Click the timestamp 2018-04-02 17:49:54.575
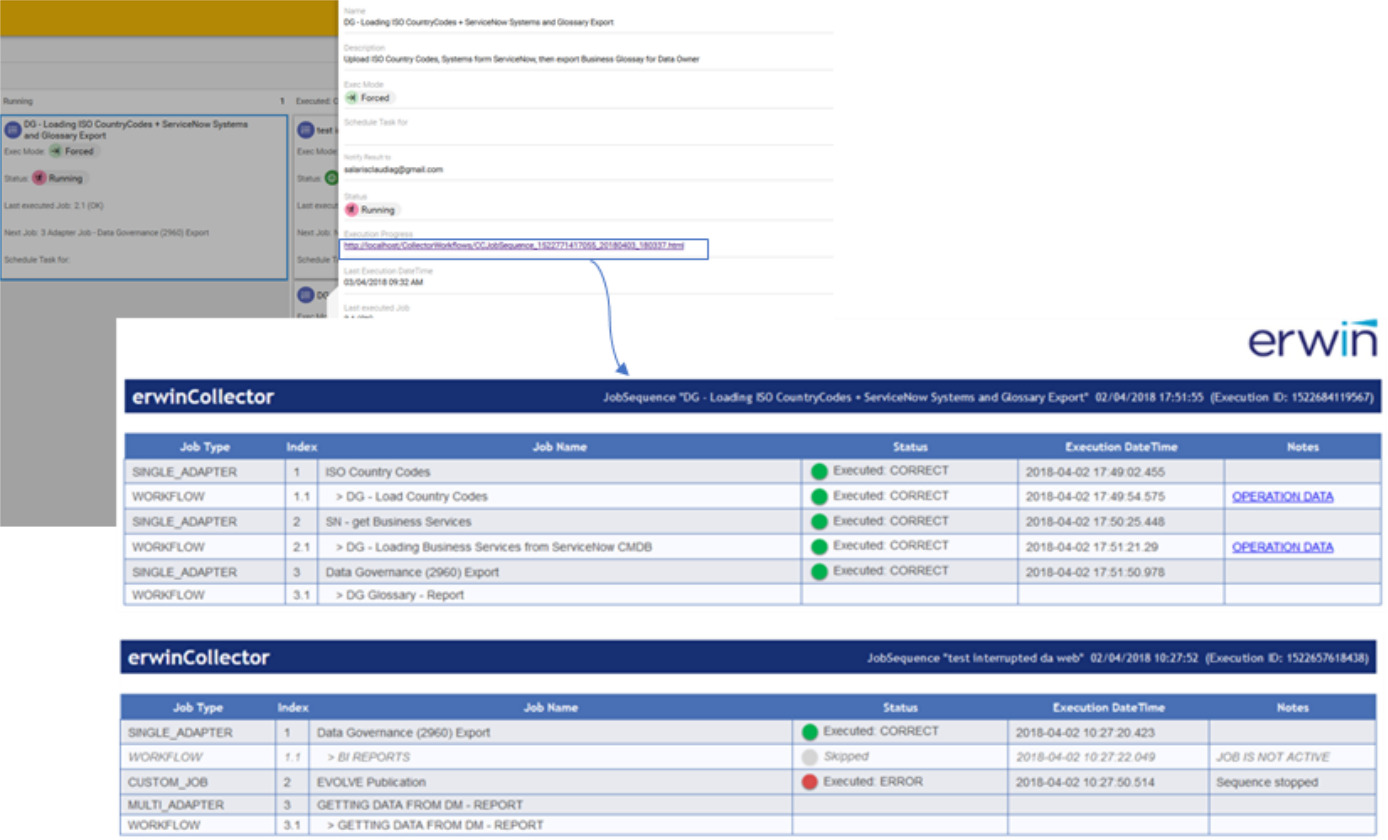This screenshot has width=1388, height=840. 1094,497
